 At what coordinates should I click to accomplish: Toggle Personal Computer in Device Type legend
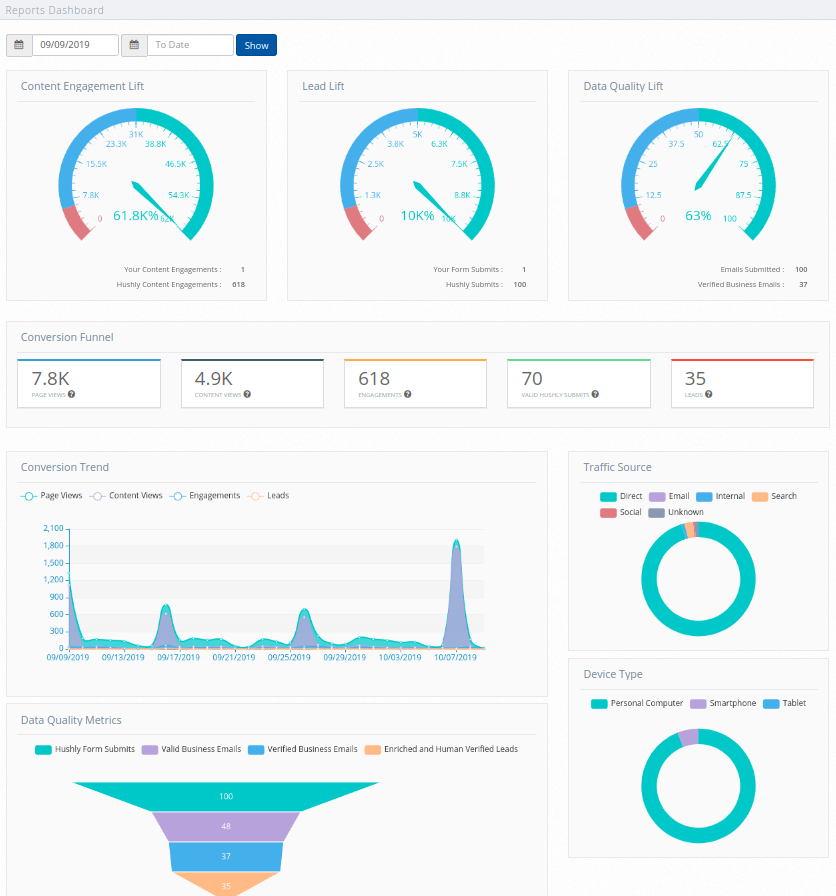[637, 703]
